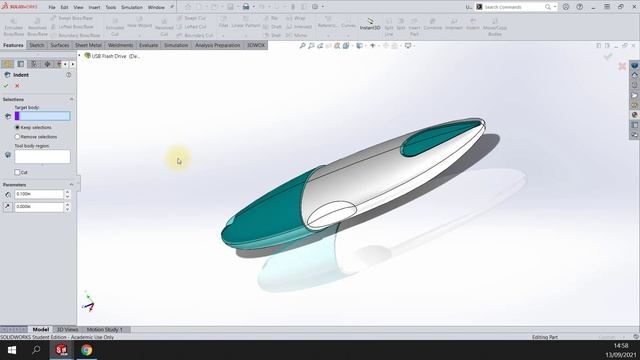Open the Appearances task pane icon

[x=635, y=115]
